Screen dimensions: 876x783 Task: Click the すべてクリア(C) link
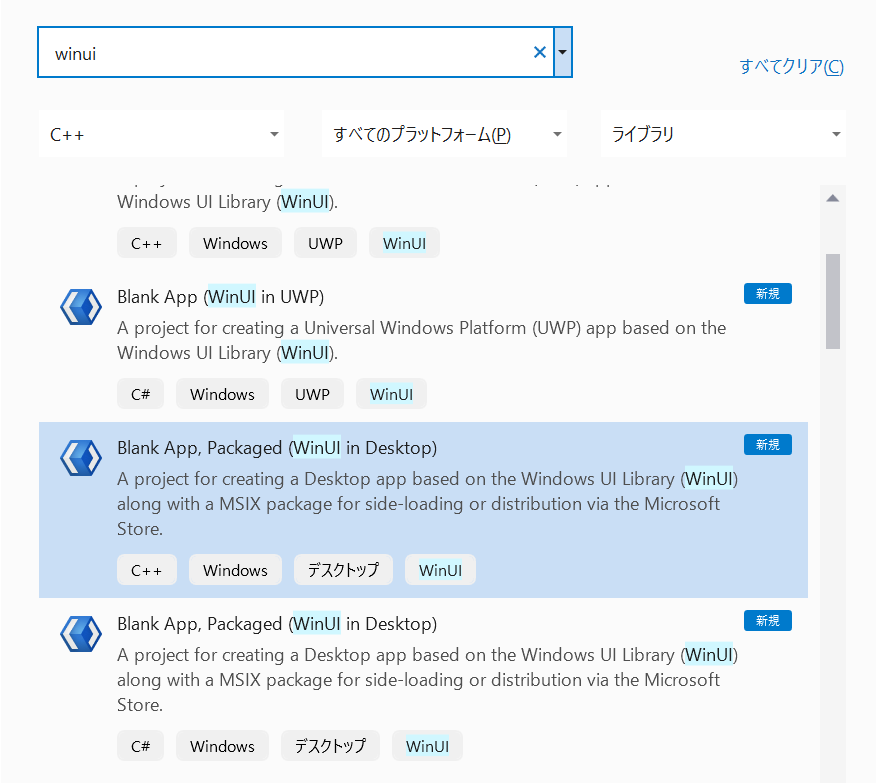(791, 66)
